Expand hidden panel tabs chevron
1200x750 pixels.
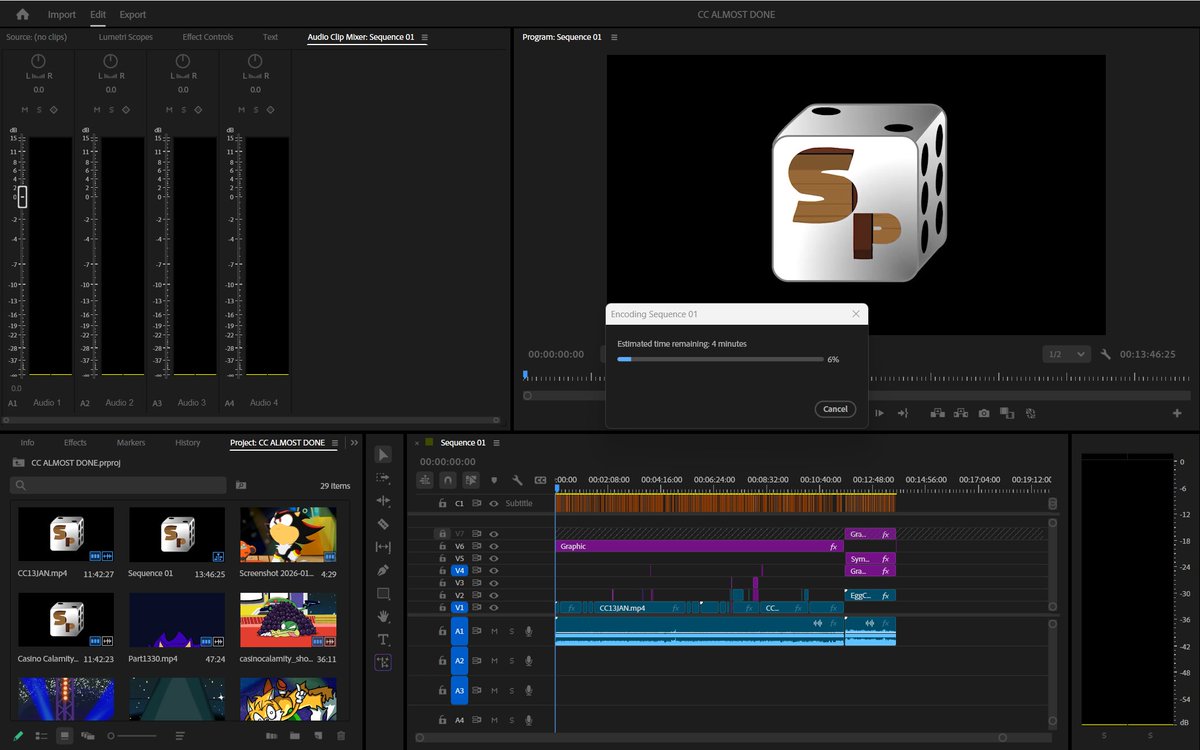(354, 443)
